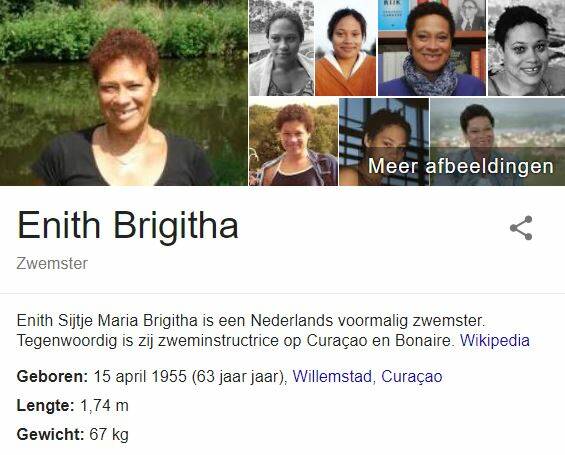Click the description paragraph text
565x455 pixels.
273,330
